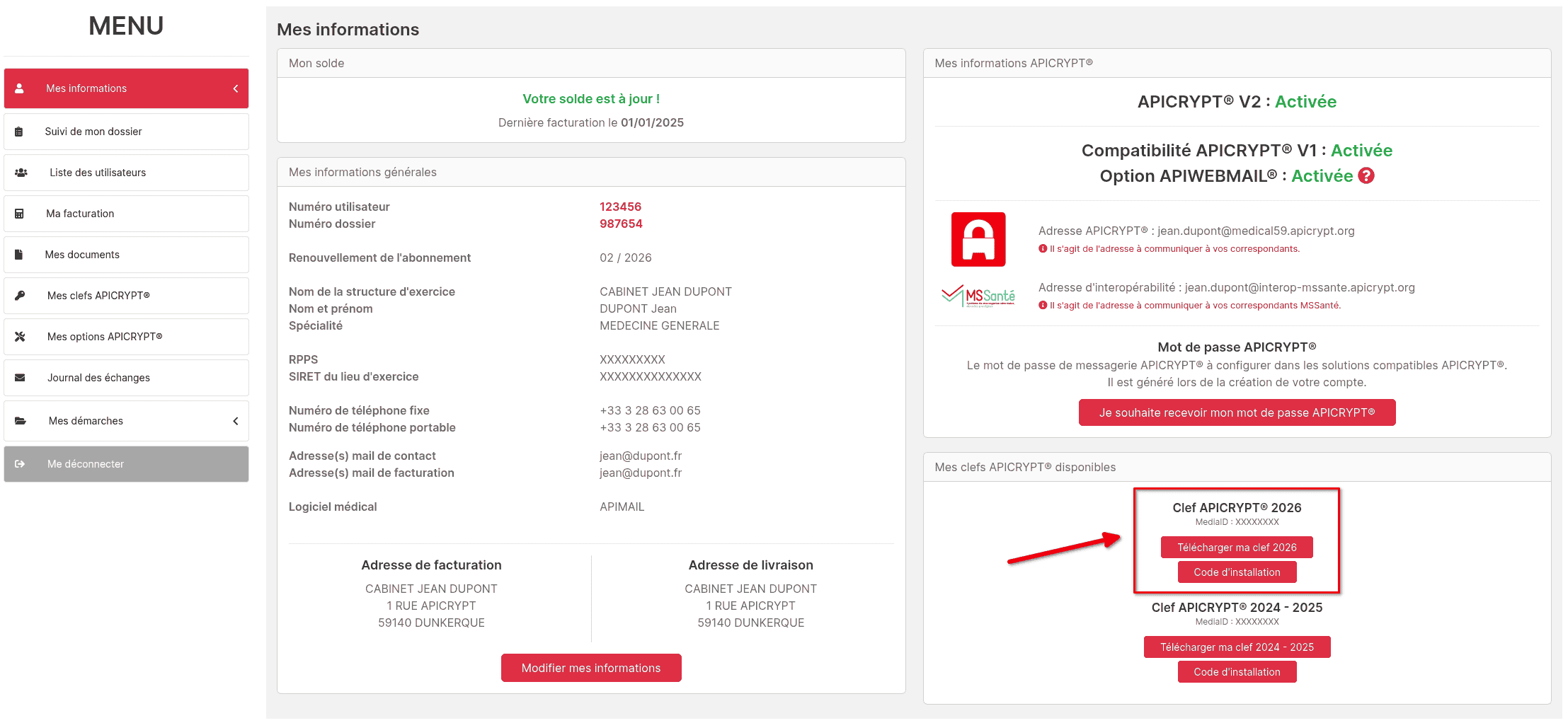This screenshot has width=1568, height=723.
Task: Open Code d'installation for the 2026 key
Action: coord(1236,572)
